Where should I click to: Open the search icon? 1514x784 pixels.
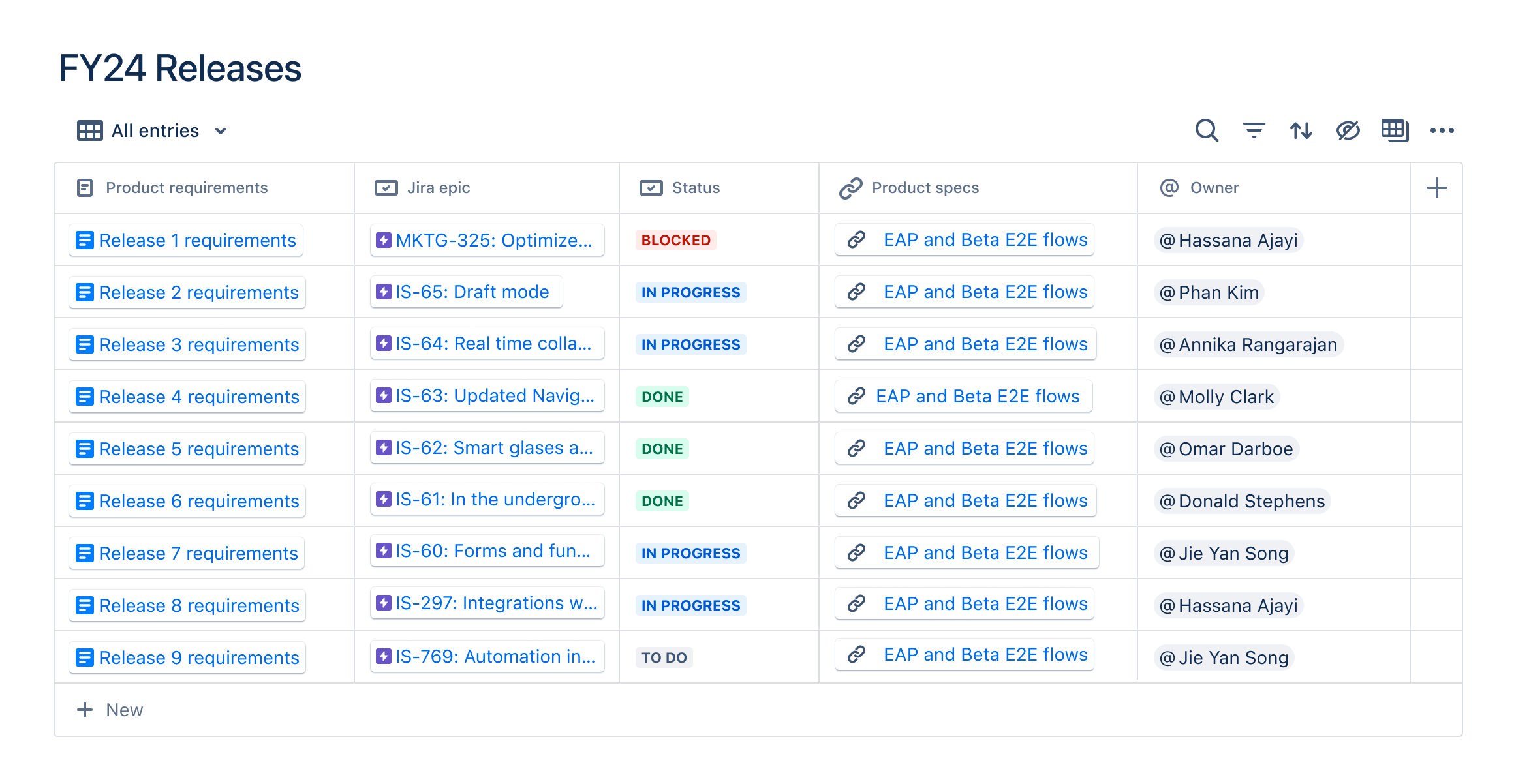point(1207,130)
